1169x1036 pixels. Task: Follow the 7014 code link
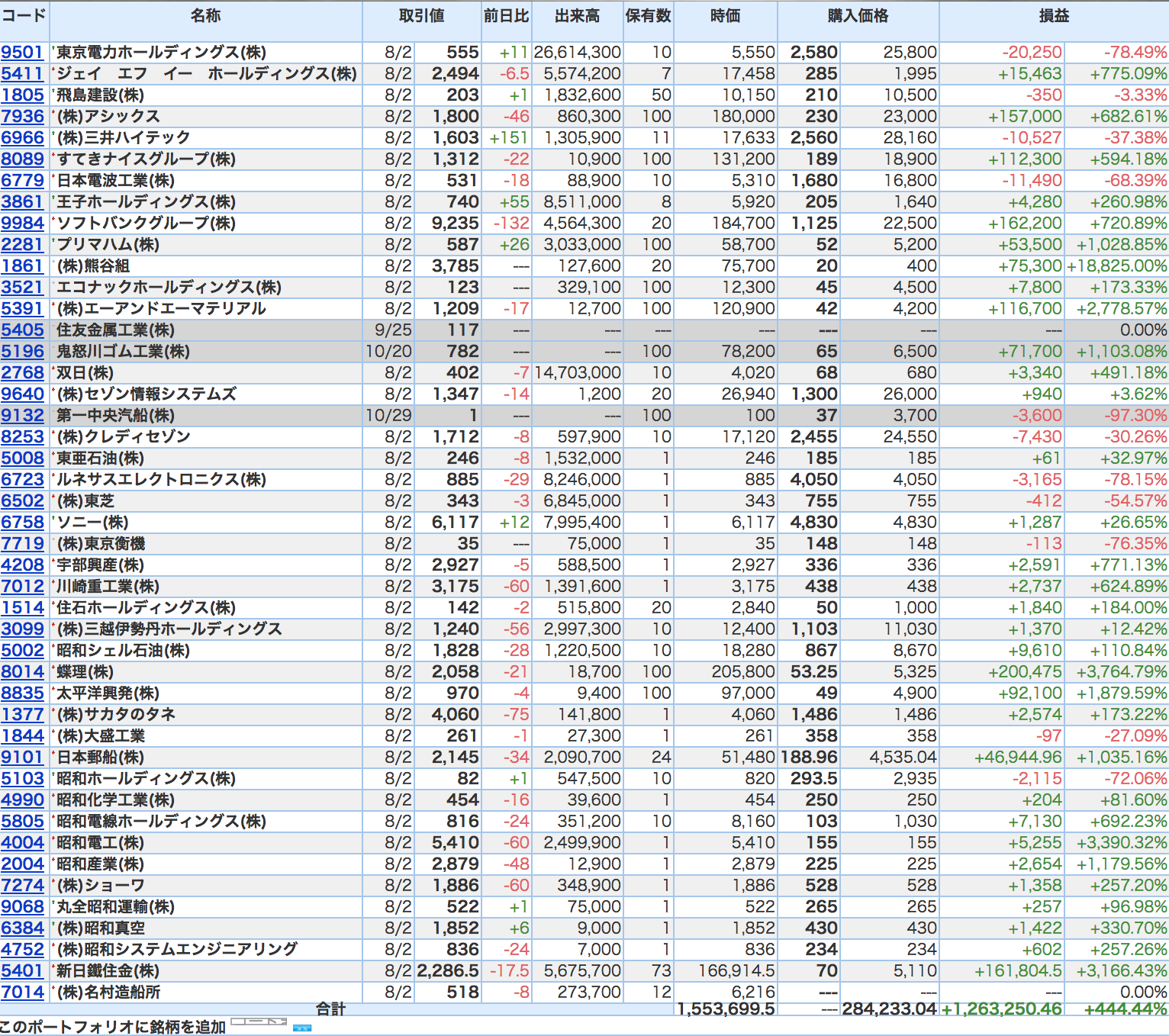[22, 992]
